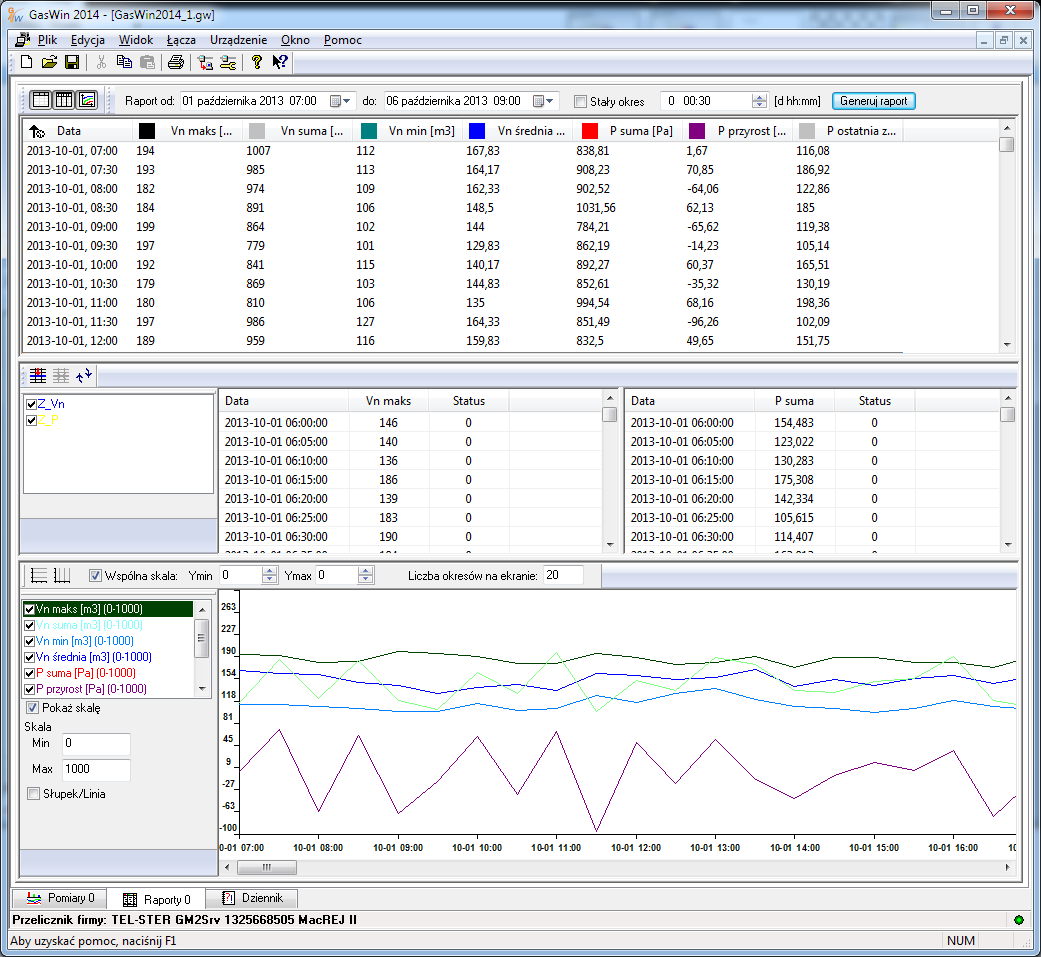Switch to the Dziennik tab

click(252, 899)
